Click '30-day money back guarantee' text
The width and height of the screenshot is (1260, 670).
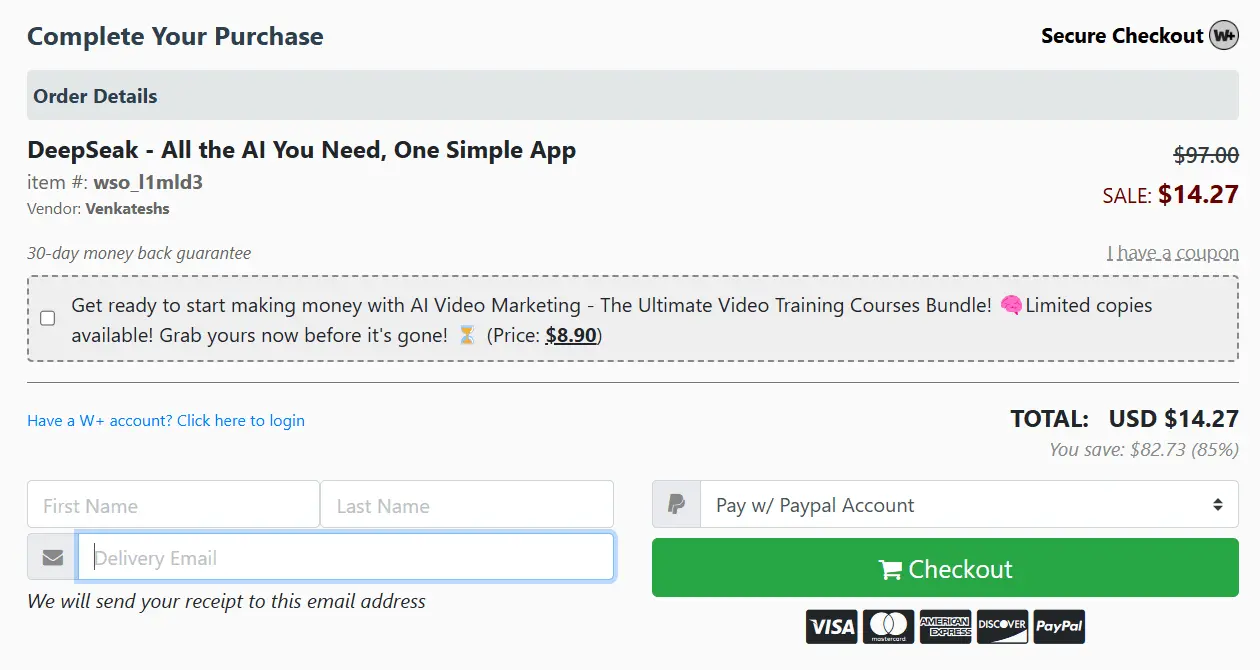tap(139, 253)
